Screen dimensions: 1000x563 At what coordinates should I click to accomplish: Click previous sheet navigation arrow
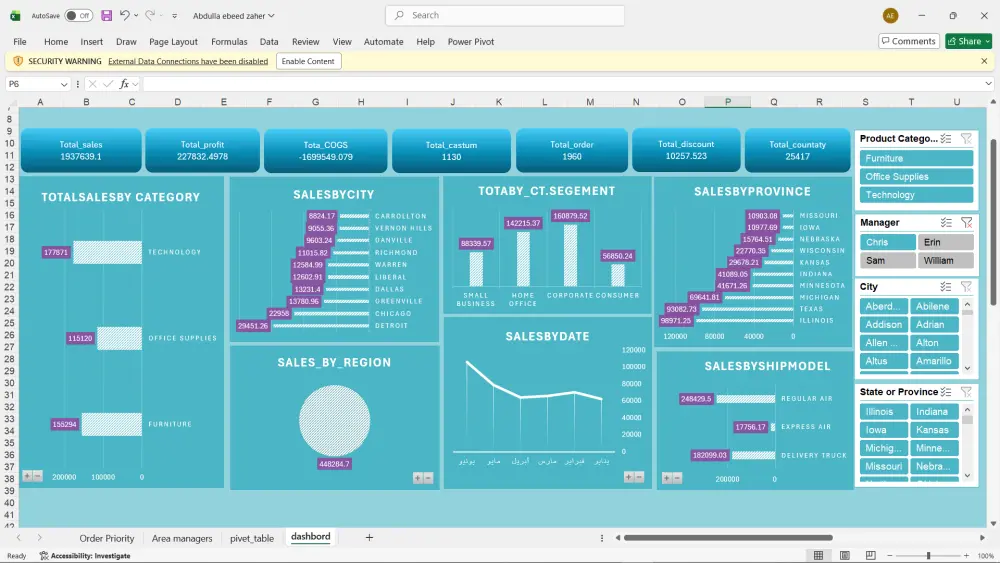tap(19, 537)
